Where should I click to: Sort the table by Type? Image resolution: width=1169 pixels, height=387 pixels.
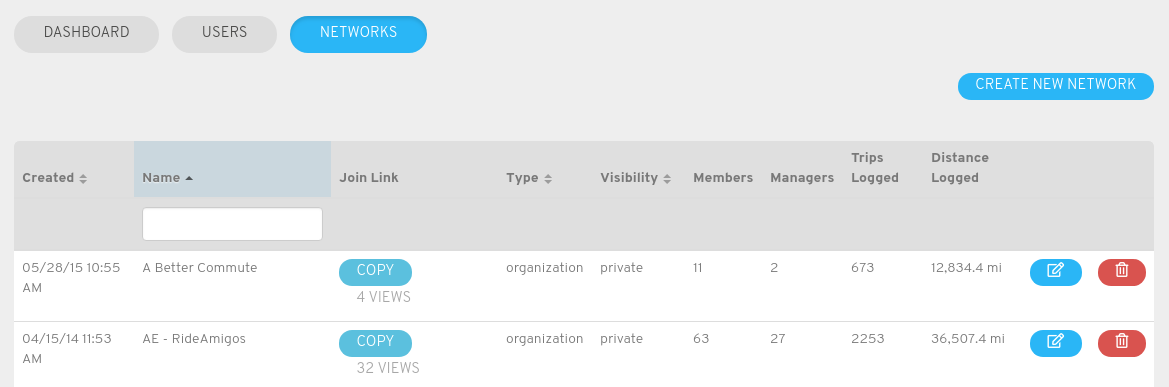(529, 178)
